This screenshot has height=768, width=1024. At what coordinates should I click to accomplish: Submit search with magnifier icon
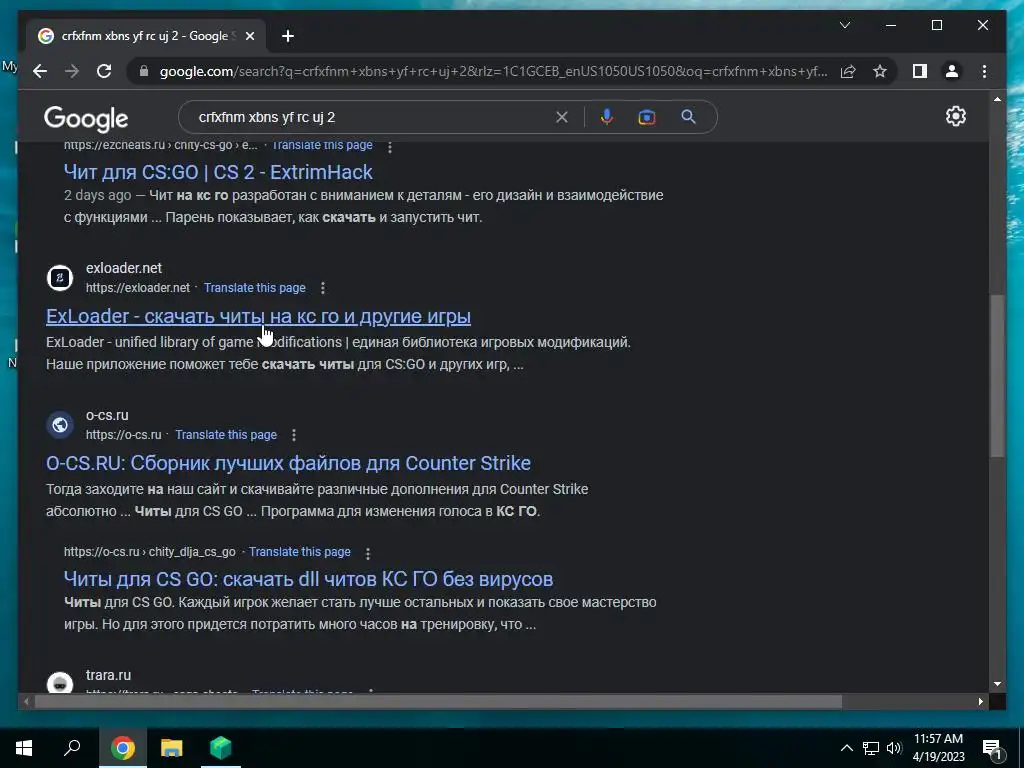pyautogui.click(x=688, y=117)
